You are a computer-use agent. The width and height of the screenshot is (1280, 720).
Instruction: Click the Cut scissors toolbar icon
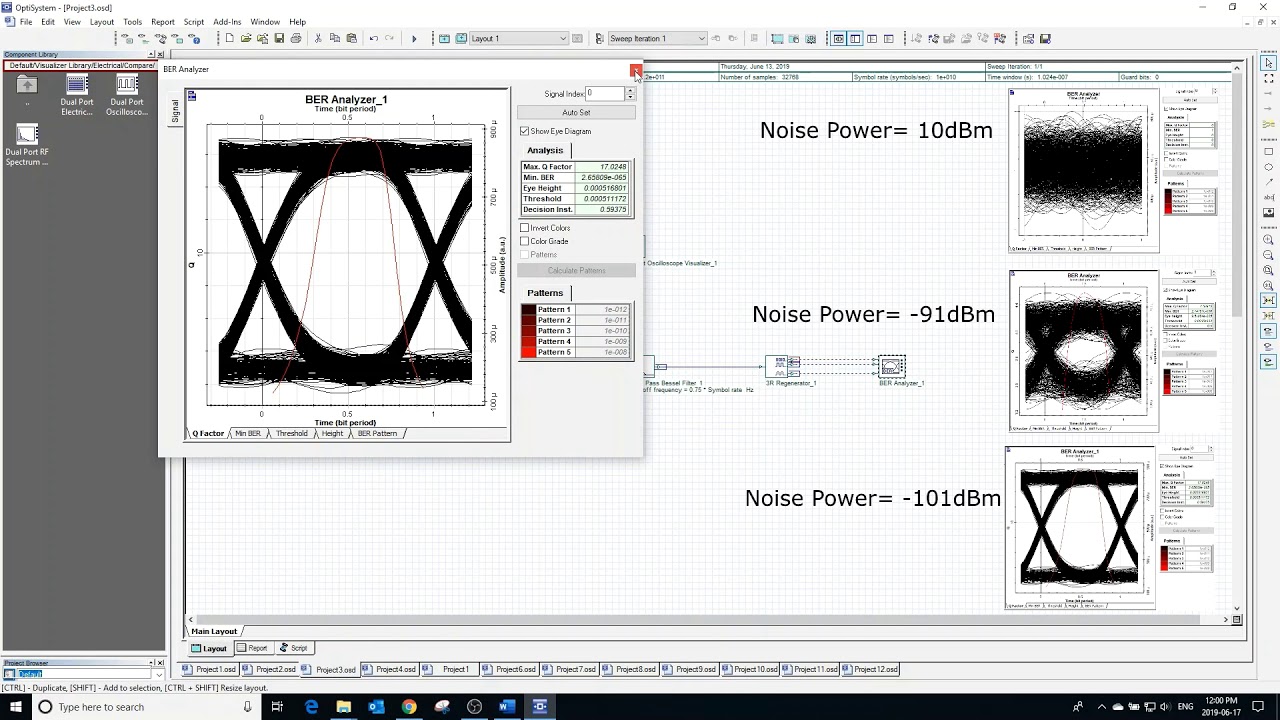coord(318,39)
